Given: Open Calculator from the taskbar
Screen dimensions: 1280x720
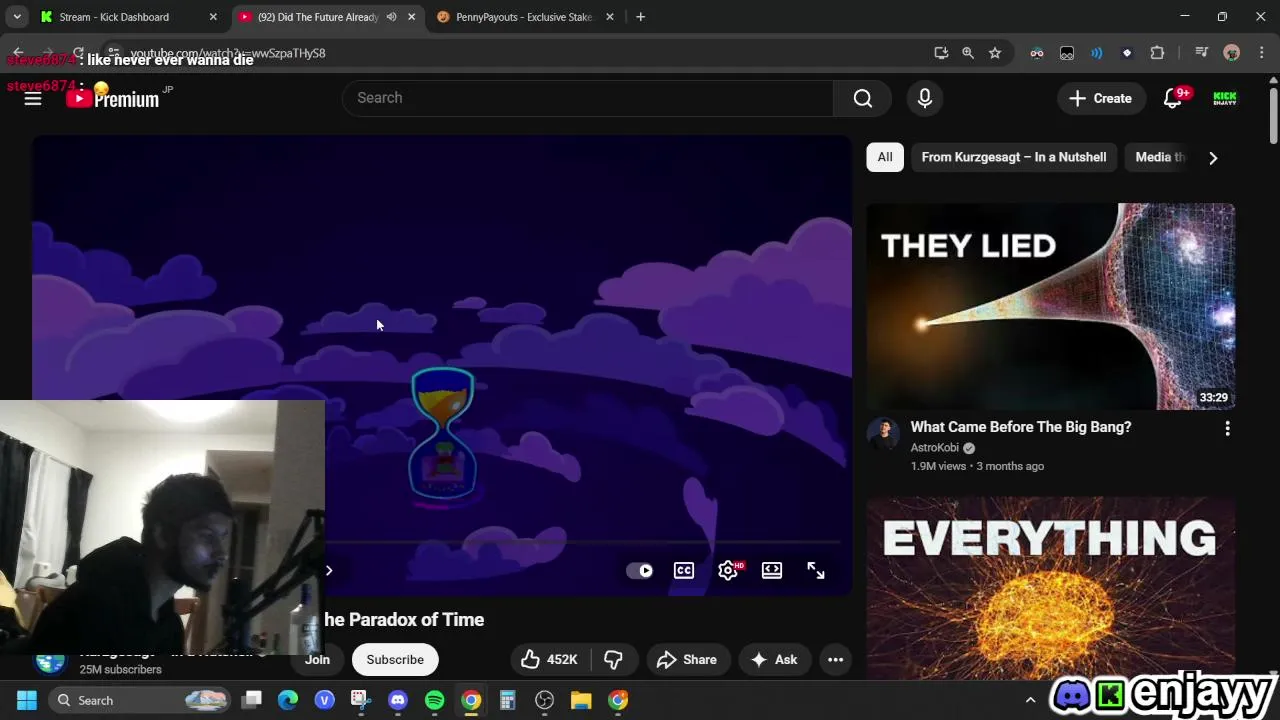Looking at the screenshot, I should (507, 700).
